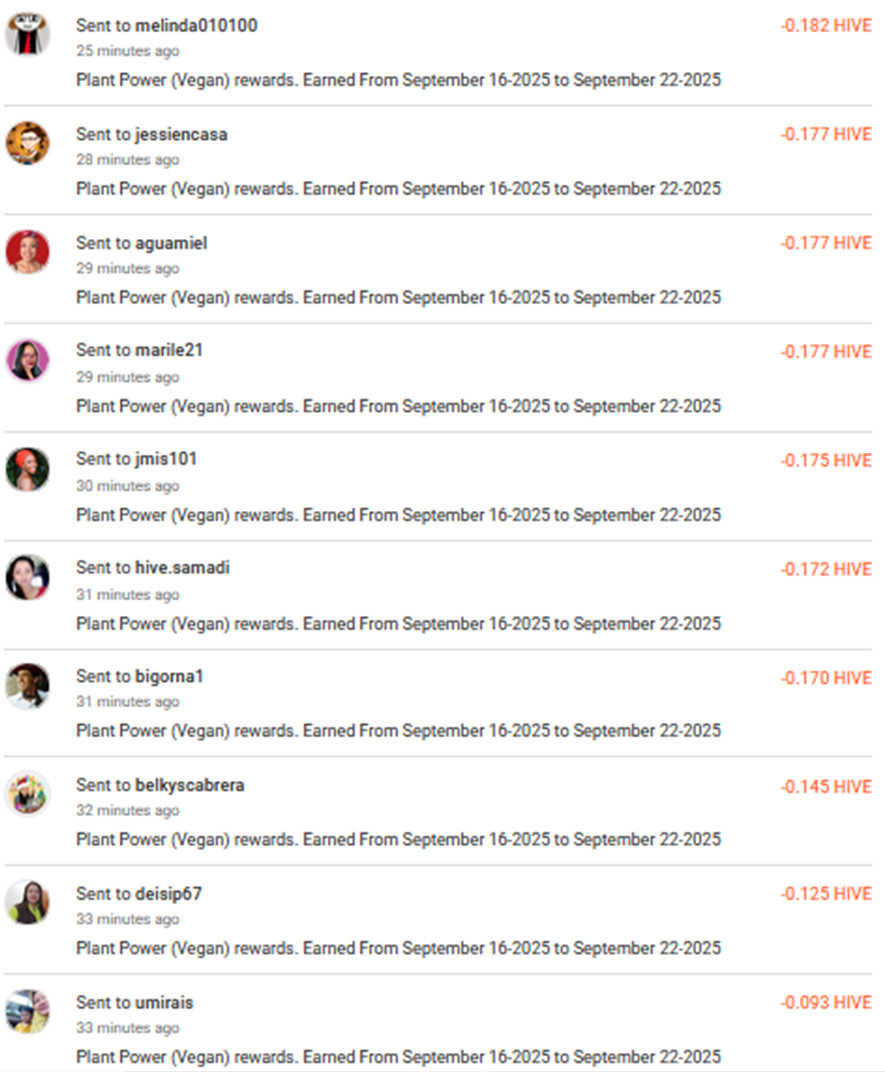Click melinda010100's profile avatar
This screenshot has width=885, height=1072.
27,35
